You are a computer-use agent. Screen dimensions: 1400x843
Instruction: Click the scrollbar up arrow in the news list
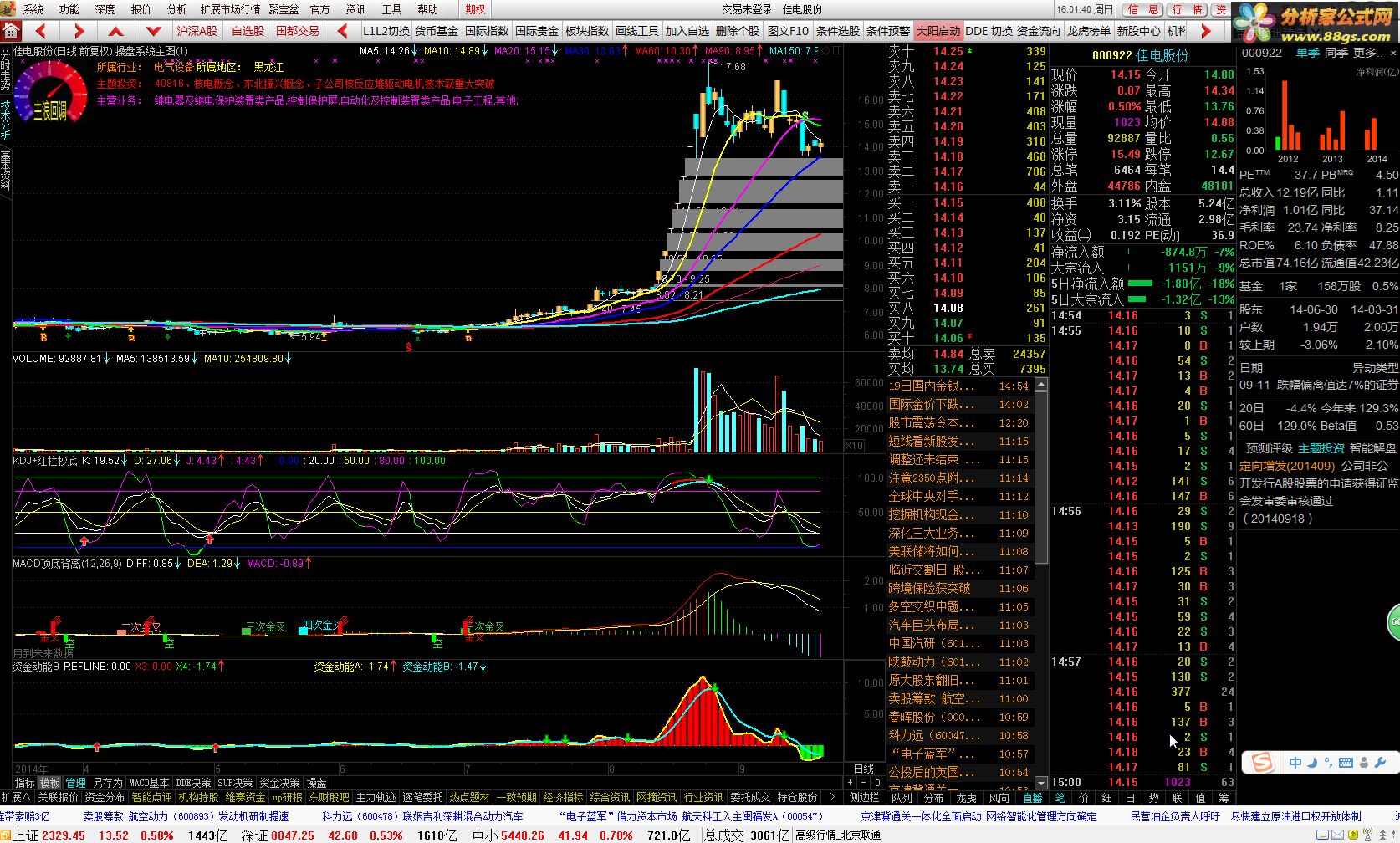(1041, 385)
